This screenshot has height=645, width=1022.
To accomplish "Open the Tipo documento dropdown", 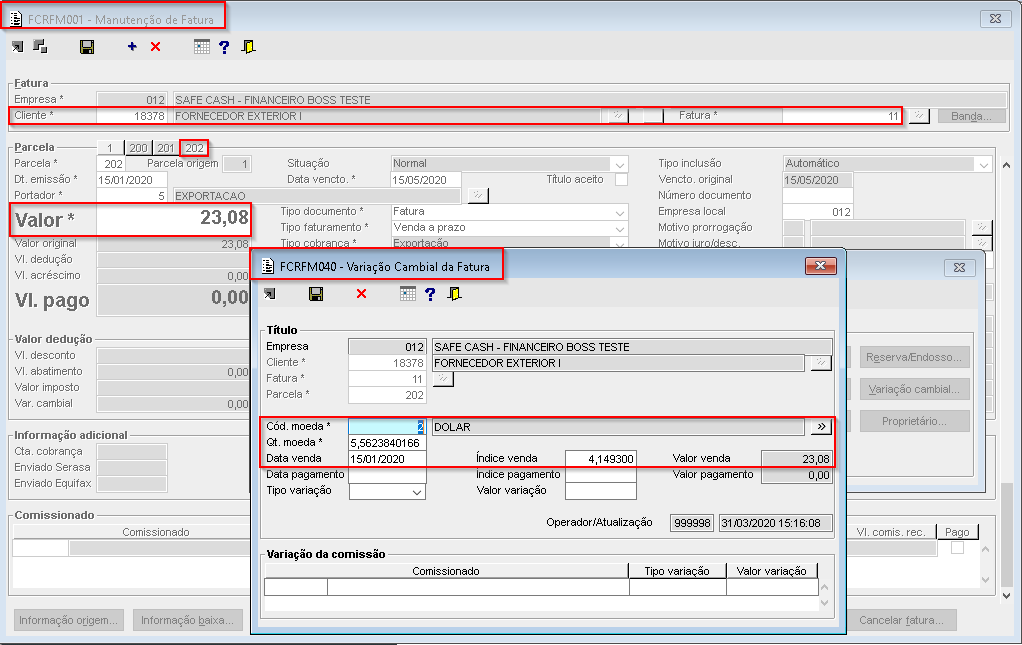I will pyautogui.click(x=619, y=212).
